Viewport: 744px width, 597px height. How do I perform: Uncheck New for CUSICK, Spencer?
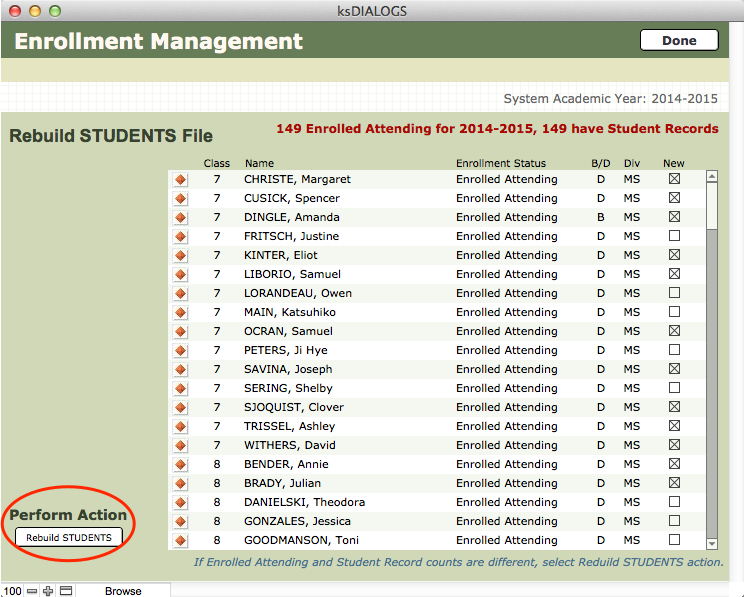click(x=674, y=198)
